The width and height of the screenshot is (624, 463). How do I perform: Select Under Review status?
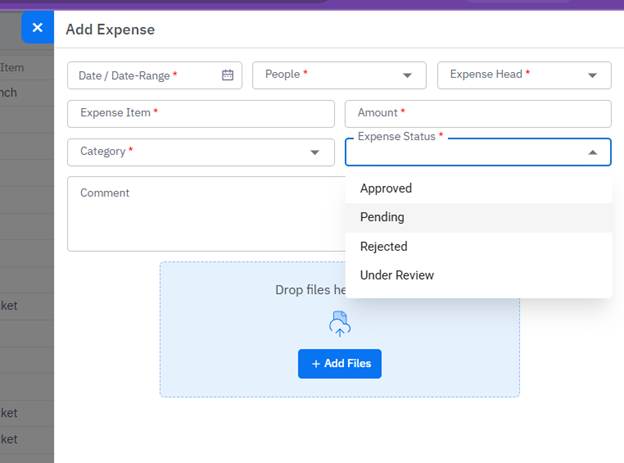click(478, 275)
